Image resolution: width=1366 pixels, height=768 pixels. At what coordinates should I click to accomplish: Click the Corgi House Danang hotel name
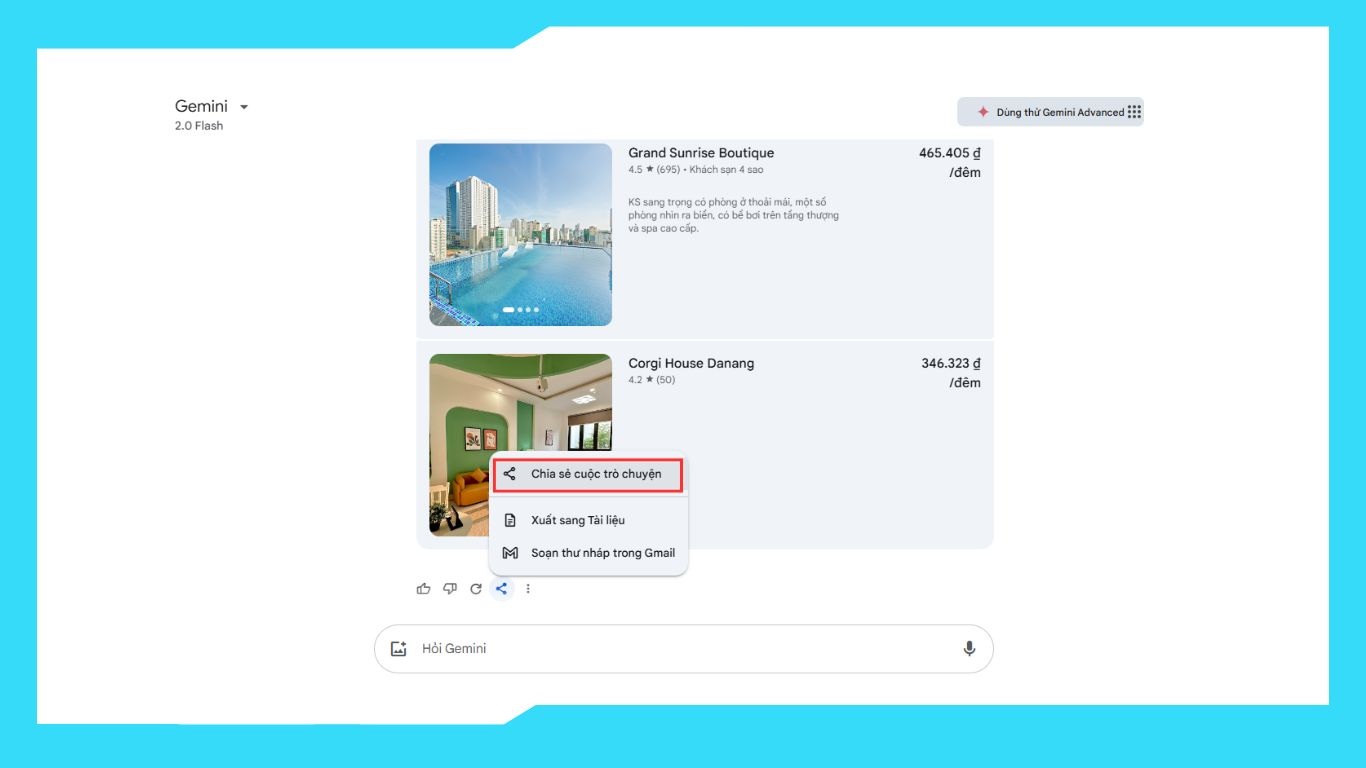[x=691, y=363]
